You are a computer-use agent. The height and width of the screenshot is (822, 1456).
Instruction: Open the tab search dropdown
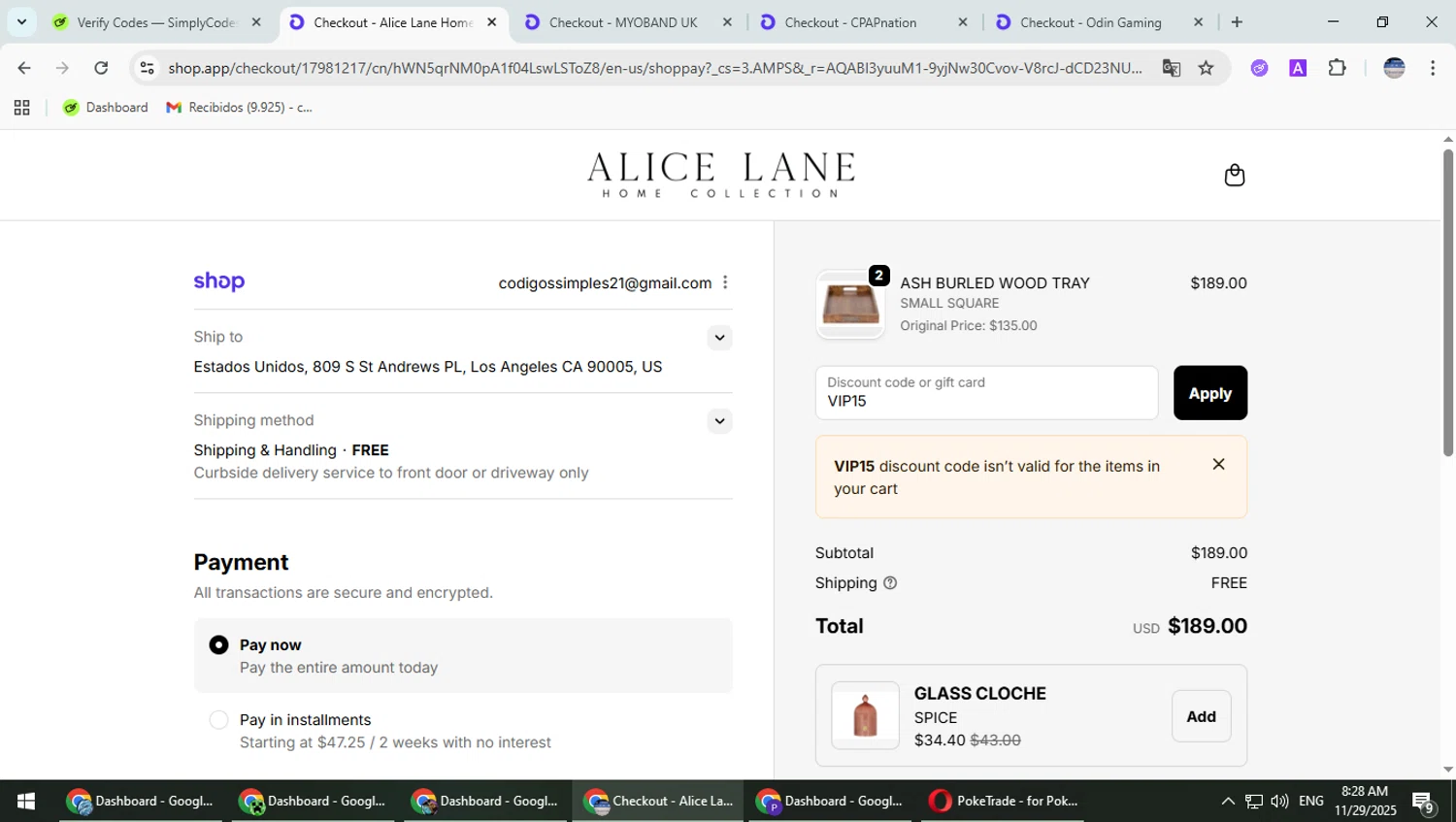[21, 21]
